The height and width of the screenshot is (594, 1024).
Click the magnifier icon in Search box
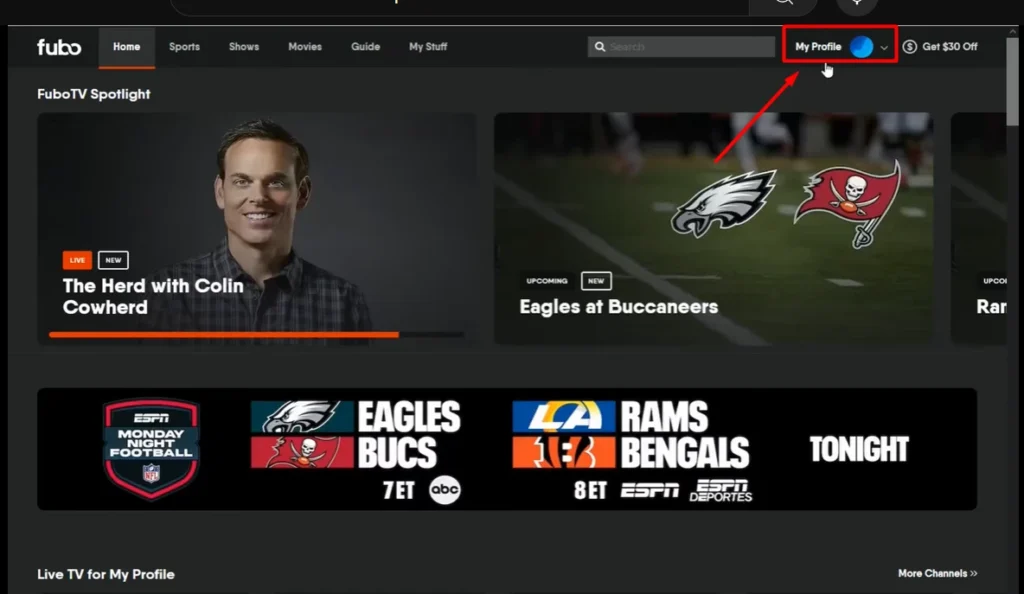tap(600, 47)
